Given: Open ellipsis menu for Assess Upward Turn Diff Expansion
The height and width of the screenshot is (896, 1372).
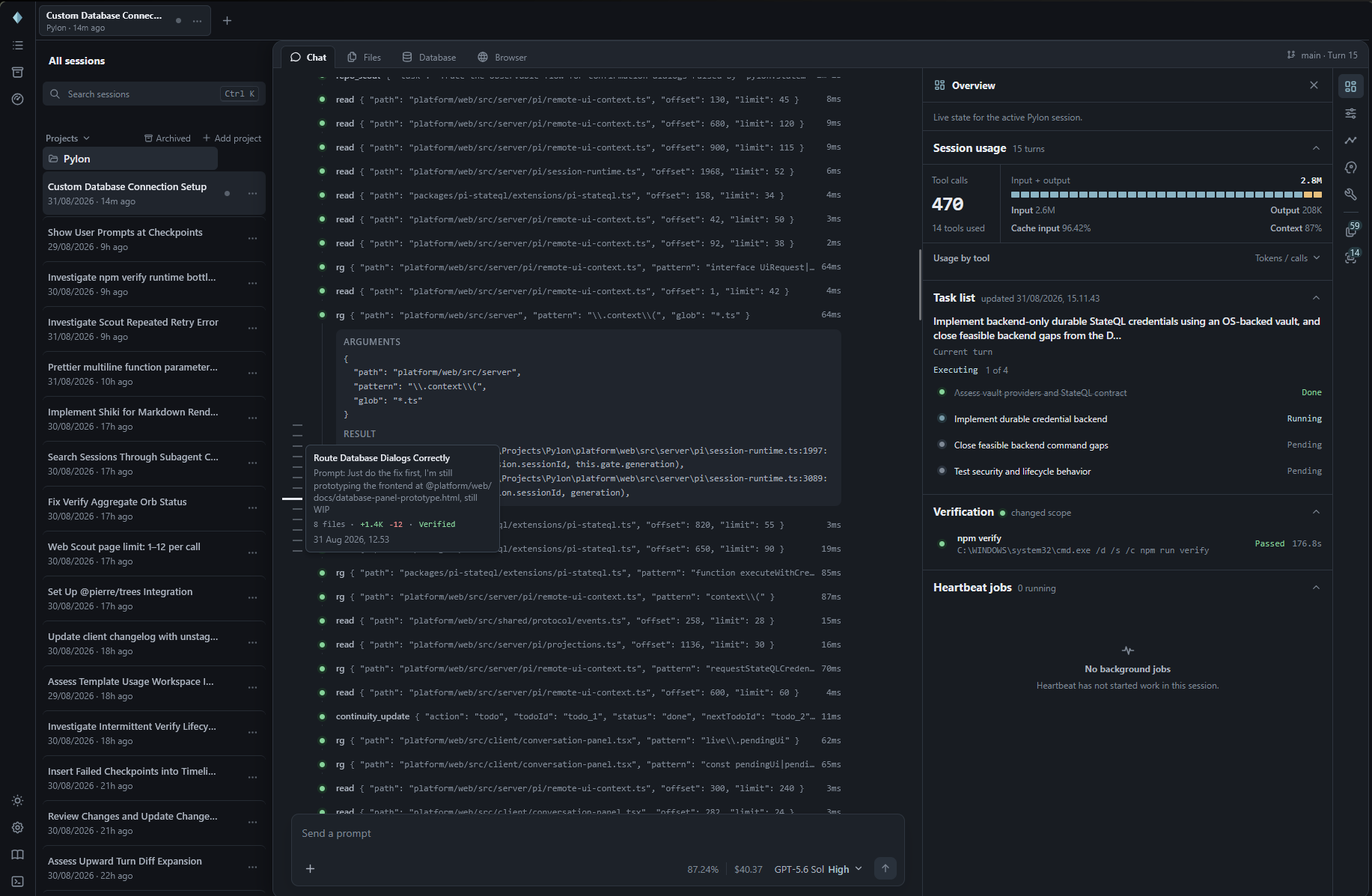Looking at the screenshot, I should pos(253,868).
